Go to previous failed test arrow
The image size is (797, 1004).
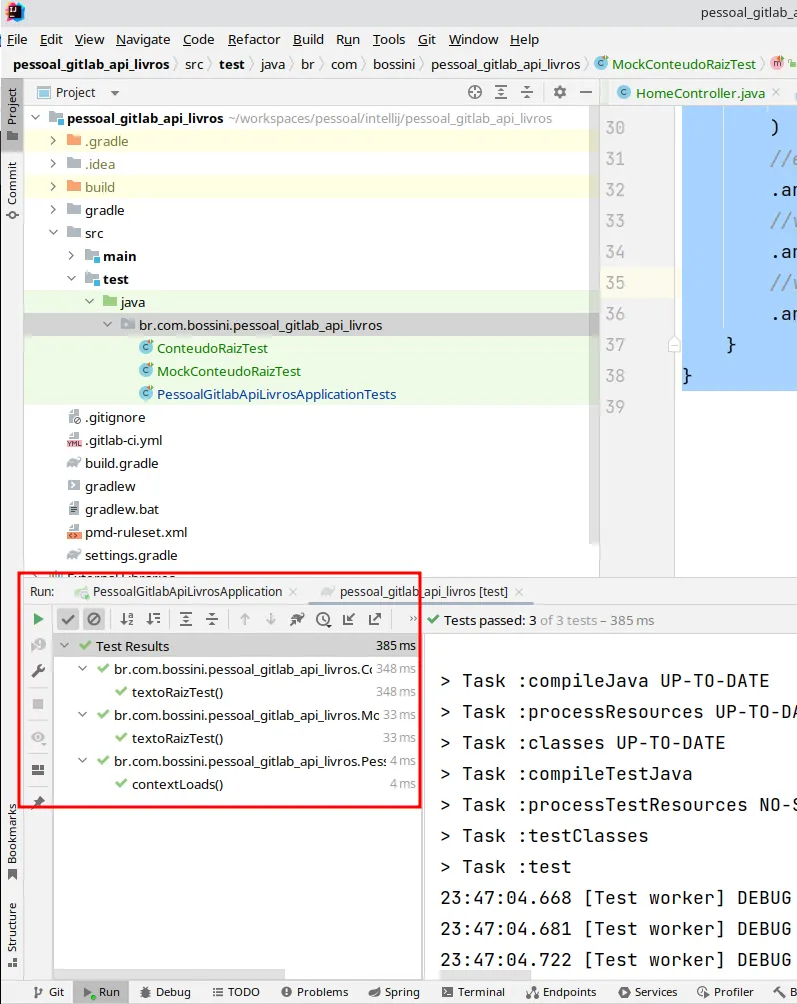pos(245,619)
